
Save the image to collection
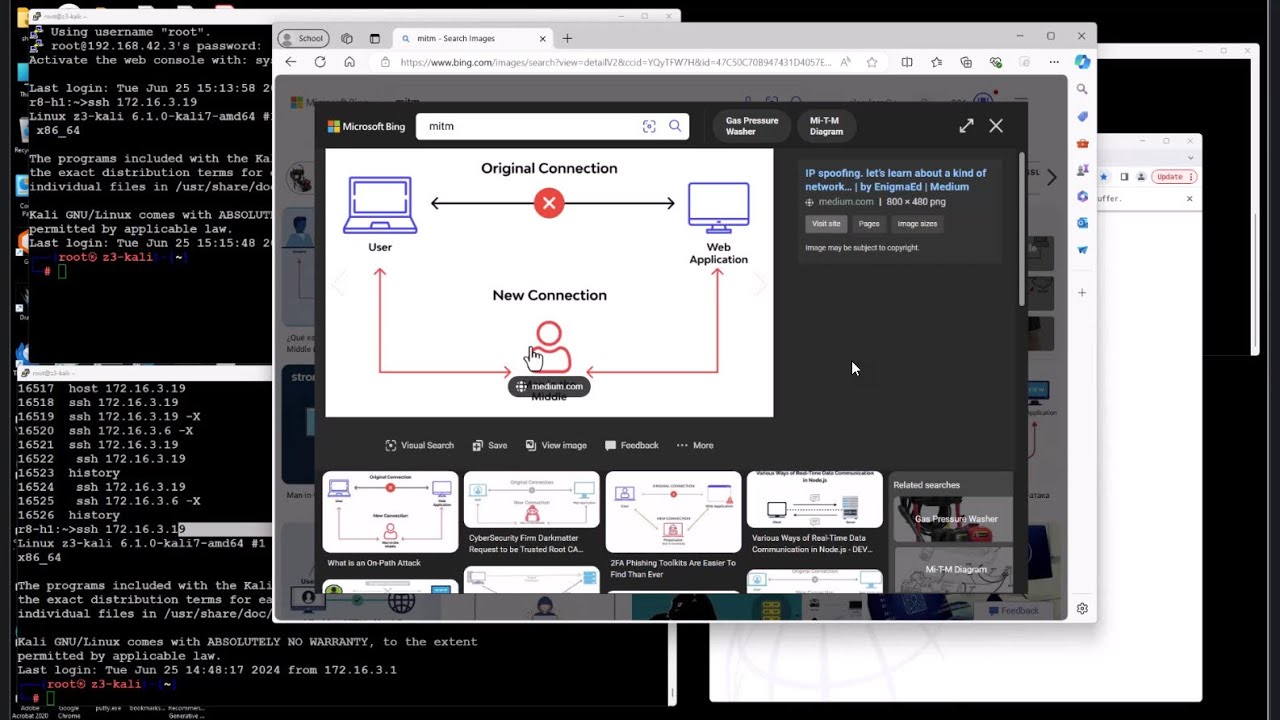[x=490, y=445]
